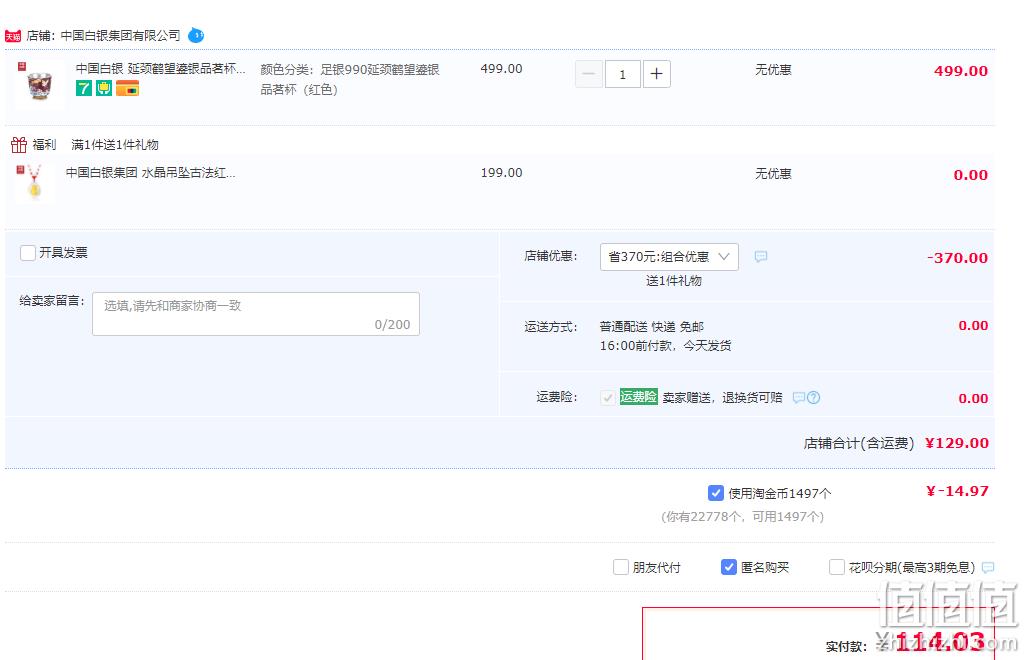
Task: Click the 颜色分类 足银990 variant text
Action: [x=350, y=79]
